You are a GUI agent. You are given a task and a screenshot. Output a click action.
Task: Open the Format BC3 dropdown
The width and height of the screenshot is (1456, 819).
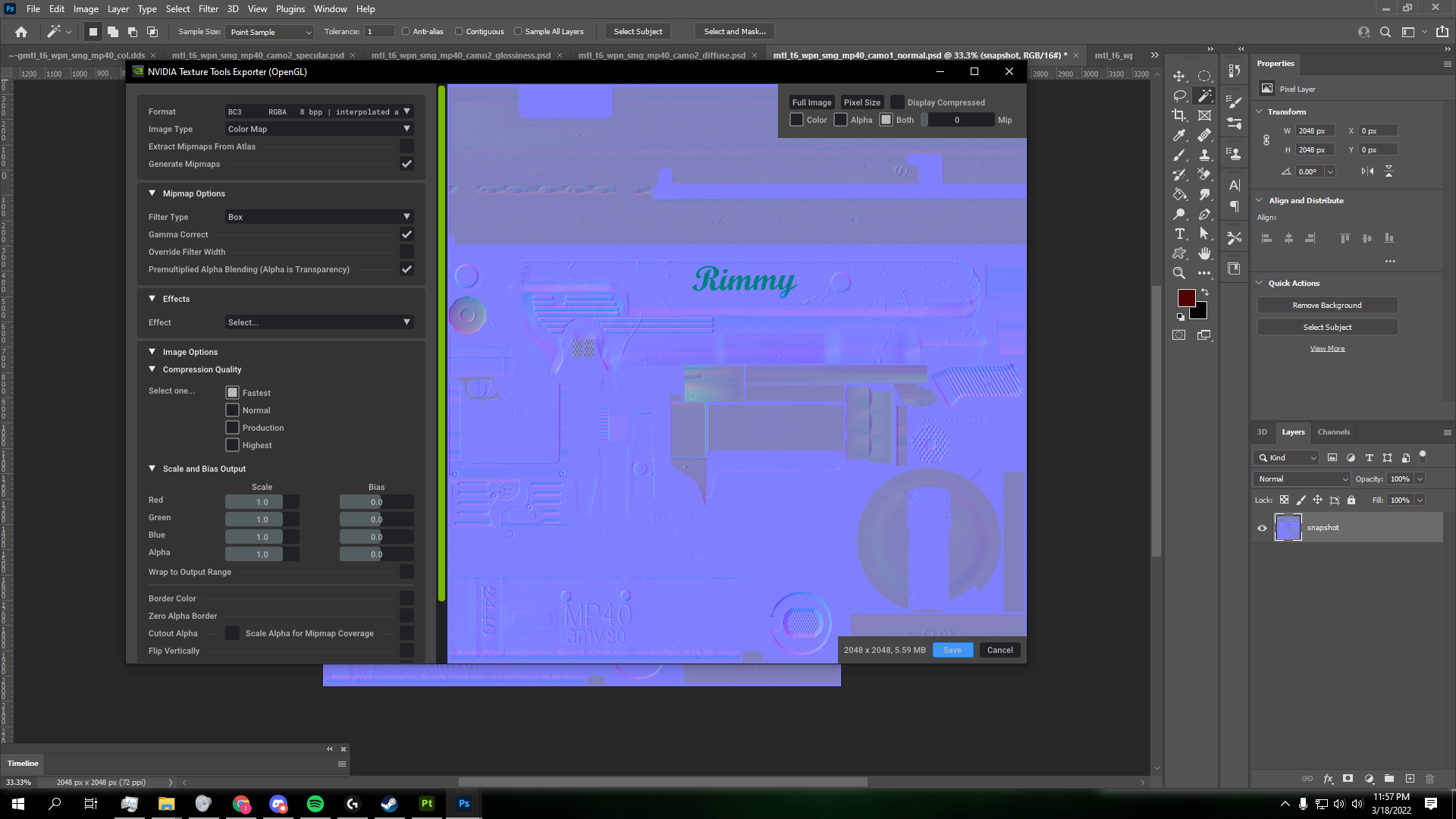(x=319, y=111)
